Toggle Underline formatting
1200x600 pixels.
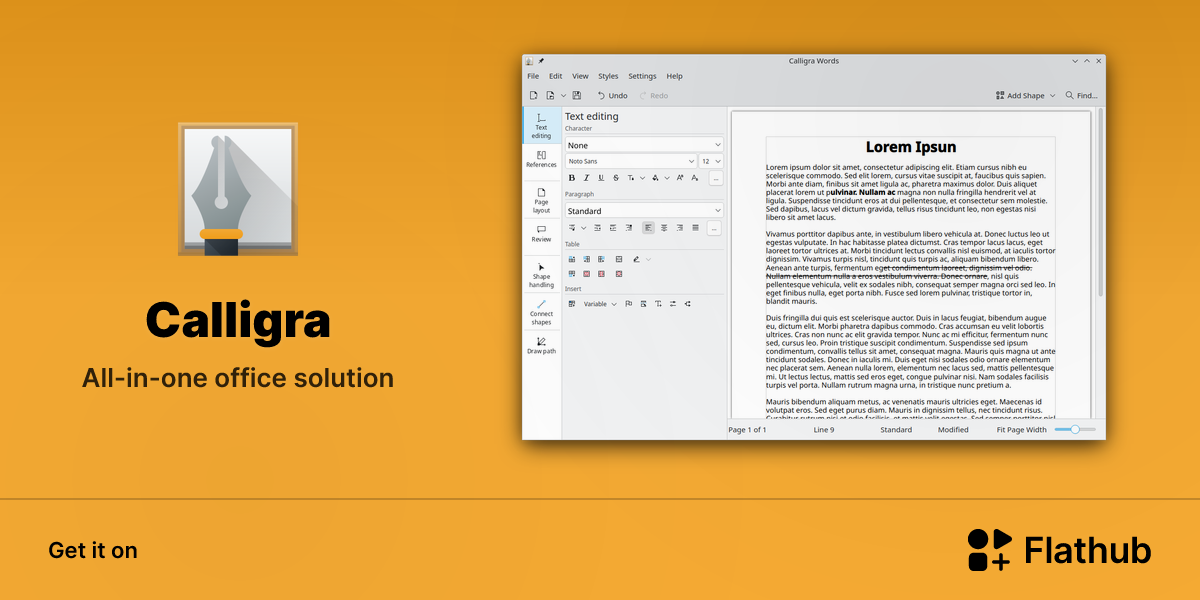[x=601, y=178]
